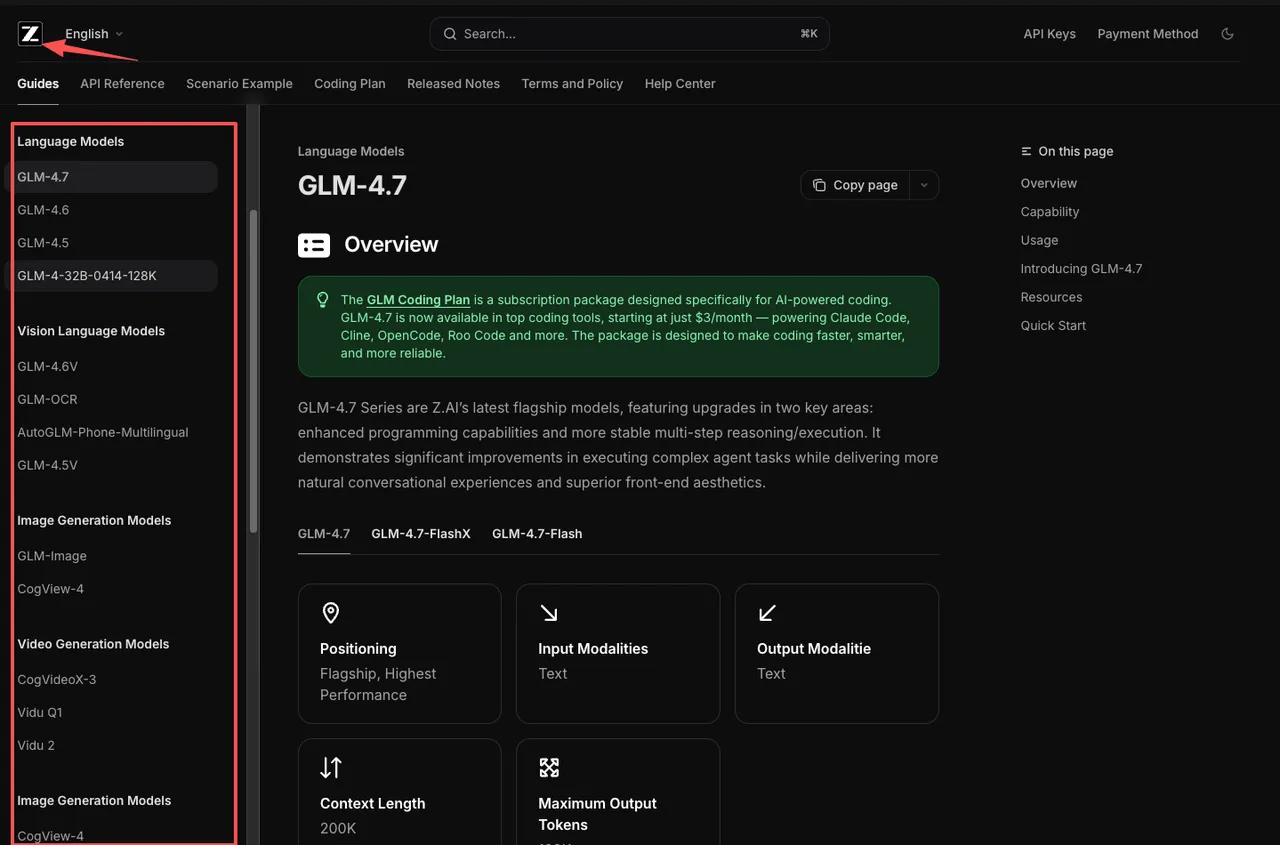Expand the Copy page options chevron
The image size is (1280, 845).
pos(924,185)
